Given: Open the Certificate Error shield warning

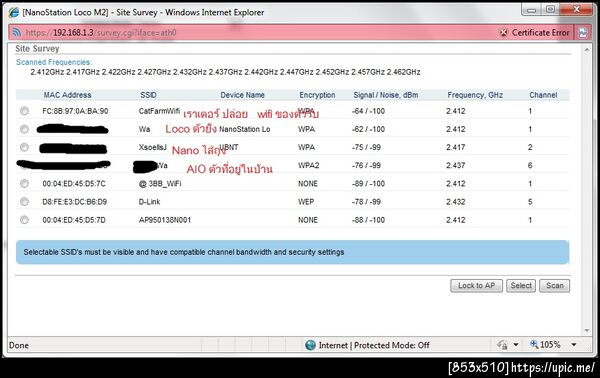Looking at the screenshot, I should coord(504,33).
